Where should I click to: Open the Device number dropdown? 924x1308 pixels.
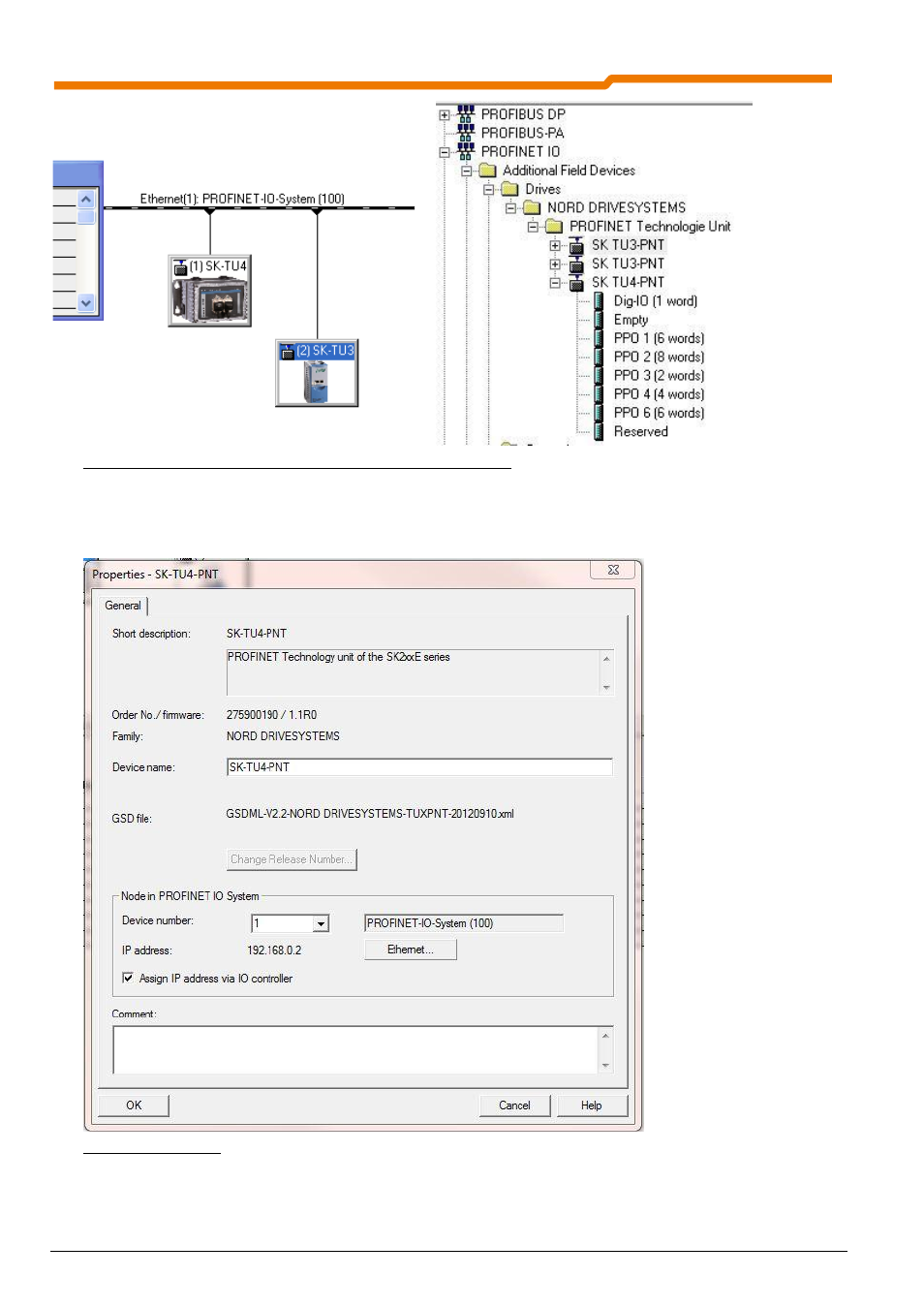322,923
